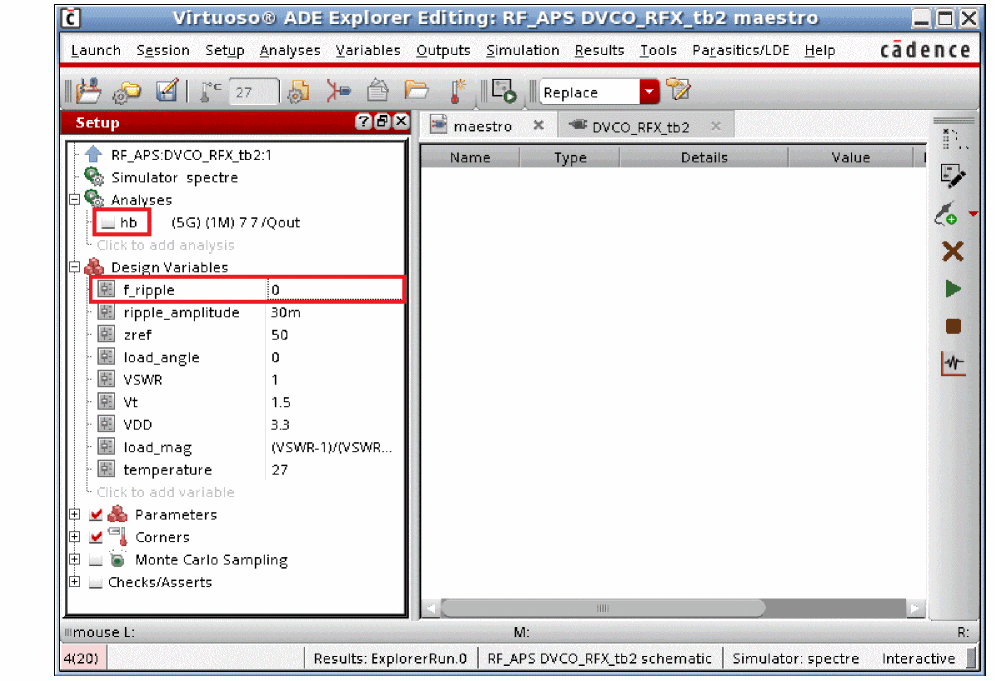
Task: Click the brown Stop simulation square icon
Action: pos(953,326)
